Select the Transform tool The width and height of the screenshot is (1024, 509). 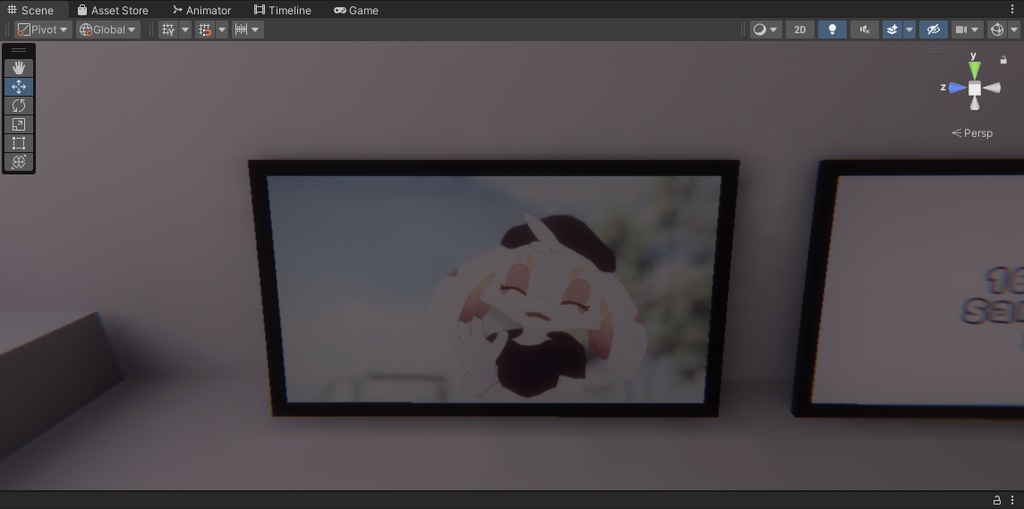tap(18, 162)
